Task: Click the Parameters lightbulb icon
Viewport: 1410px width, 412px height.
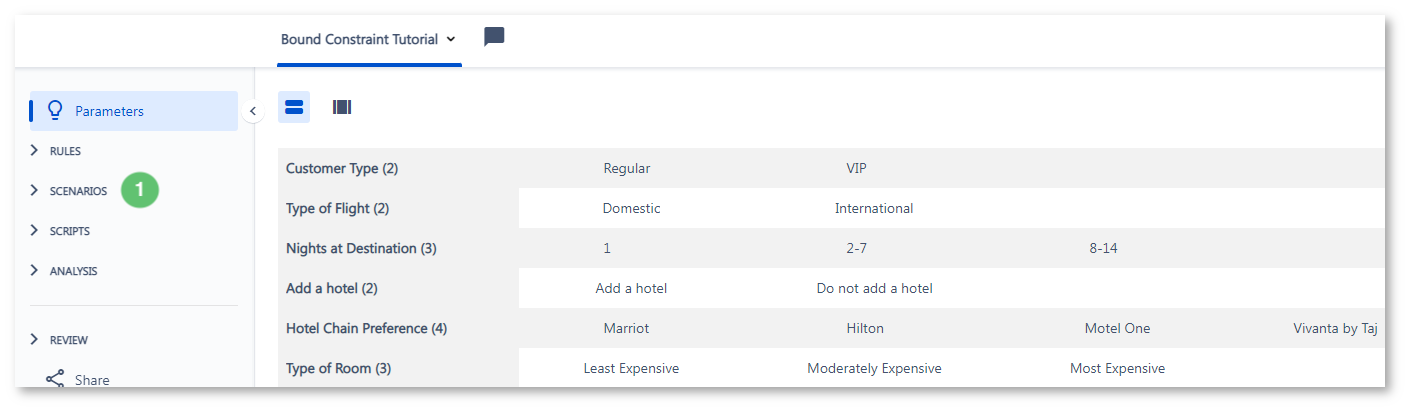Action: 56,110
